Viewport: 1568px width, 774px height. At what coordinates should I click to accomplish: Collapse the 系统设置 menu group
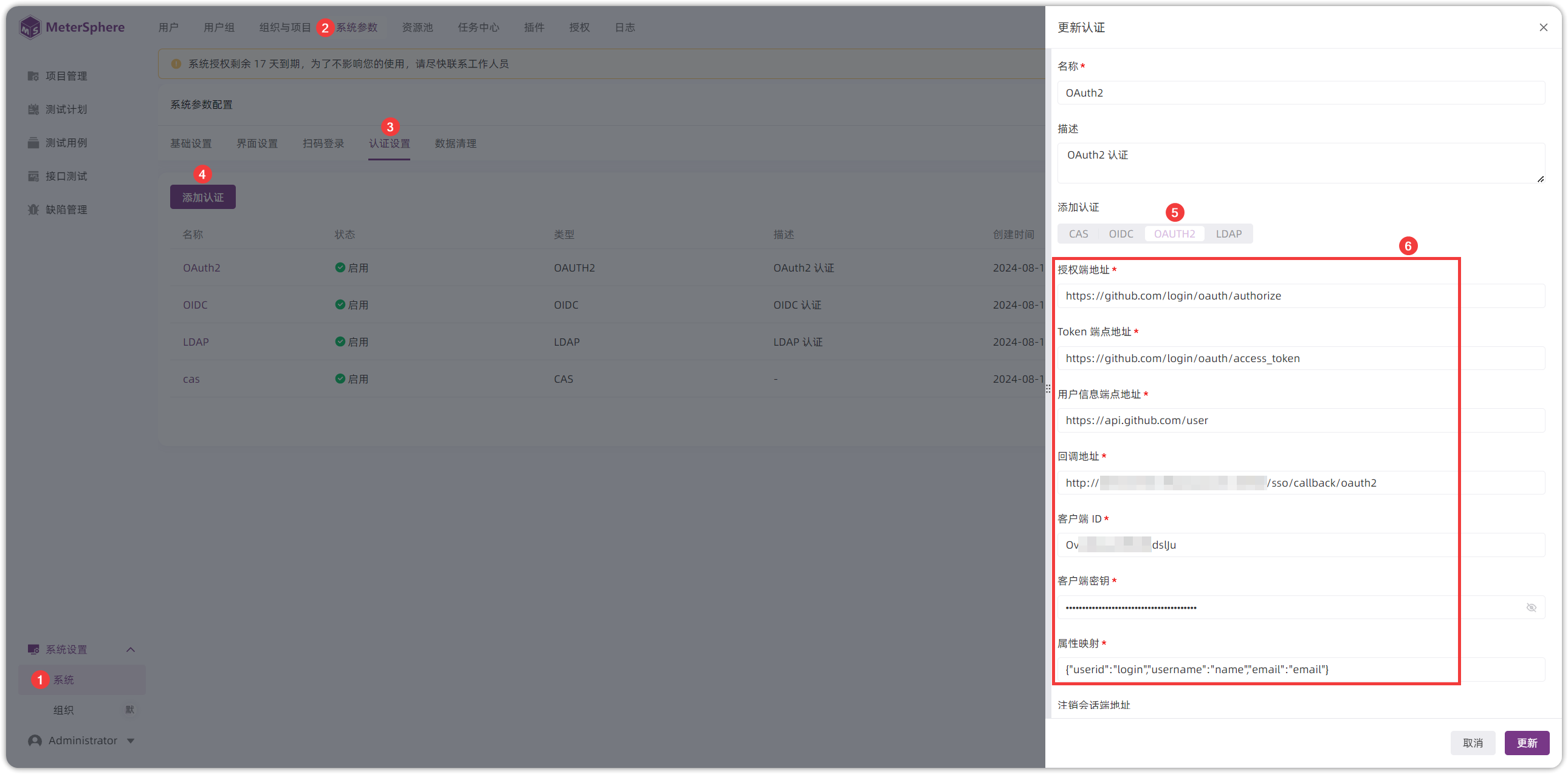[130, 650]
